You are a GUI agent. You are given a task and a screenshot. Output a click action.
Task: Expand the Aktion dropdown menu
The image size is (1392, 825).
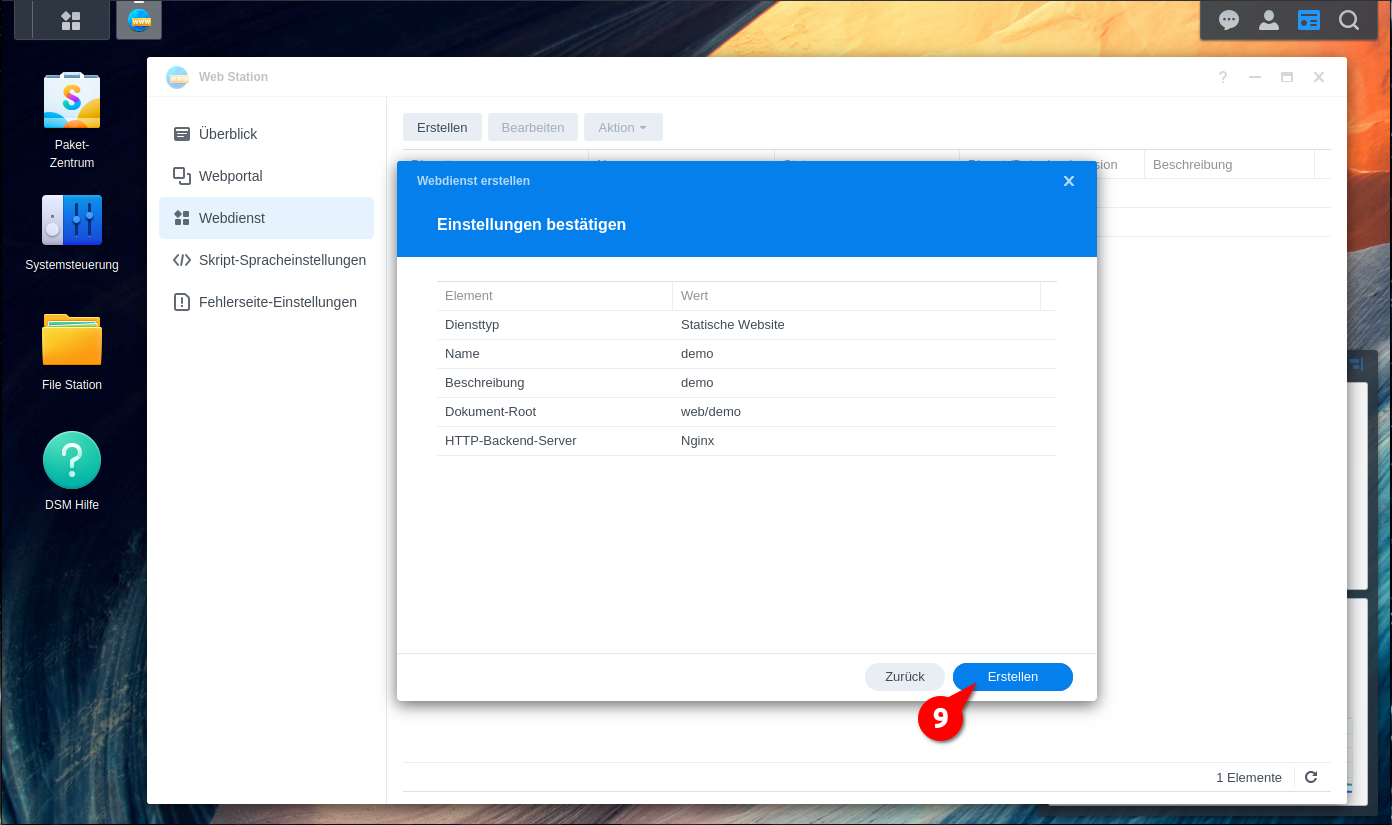coord(622,127)
